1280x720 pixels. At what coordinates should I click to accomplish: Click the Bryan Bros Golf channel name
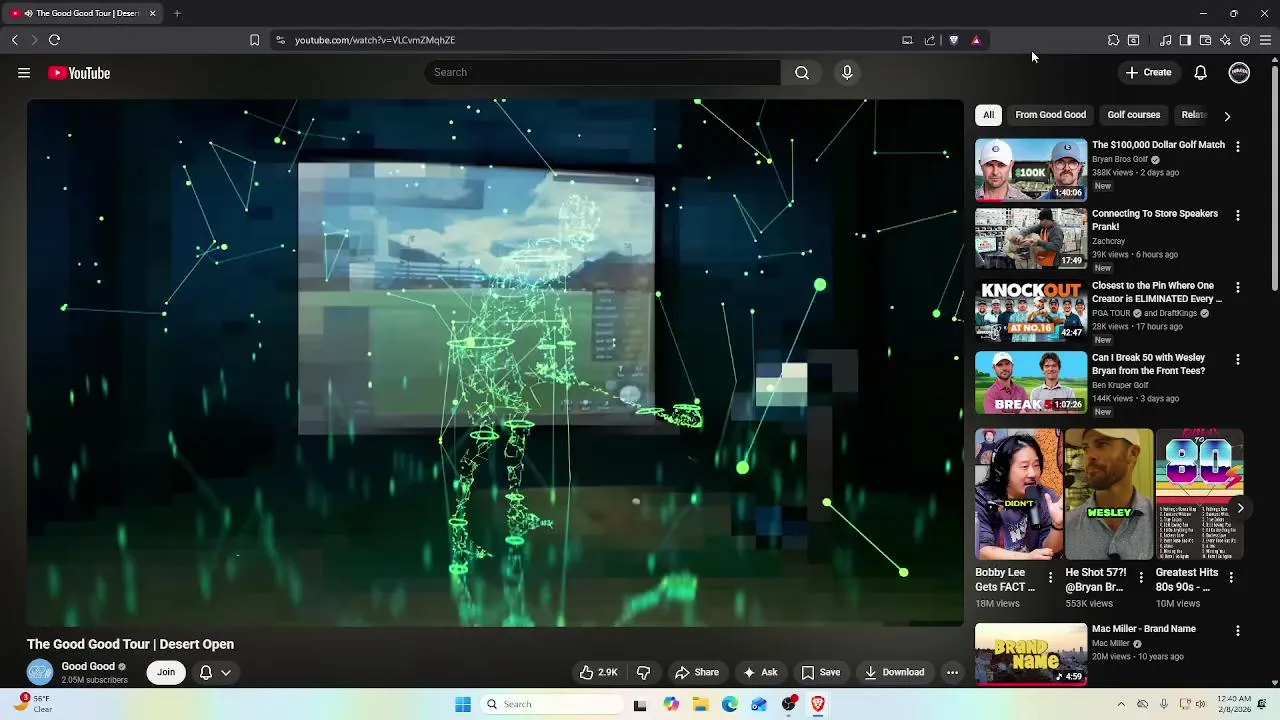coord(1120,159)
